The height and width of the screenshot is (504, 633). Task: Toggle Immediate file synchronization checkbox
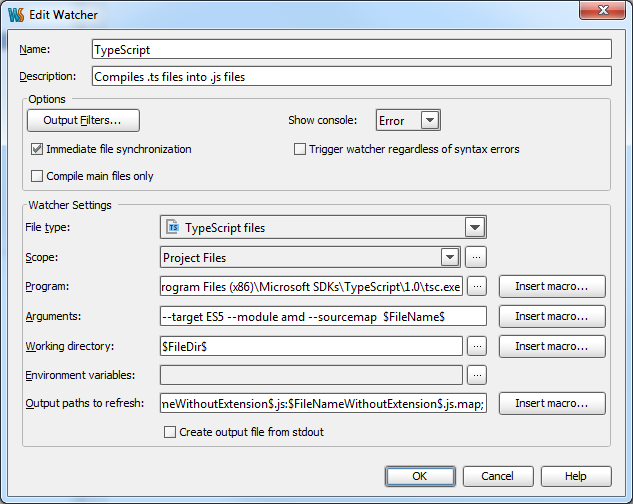pyautogui.click(x=37, y=149)
